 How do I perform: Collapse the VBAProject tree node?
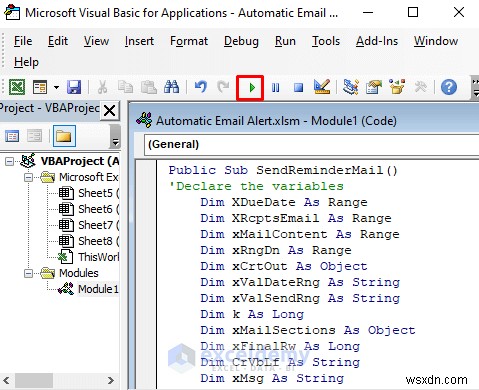pyautogui.click(x=10, y=162)
